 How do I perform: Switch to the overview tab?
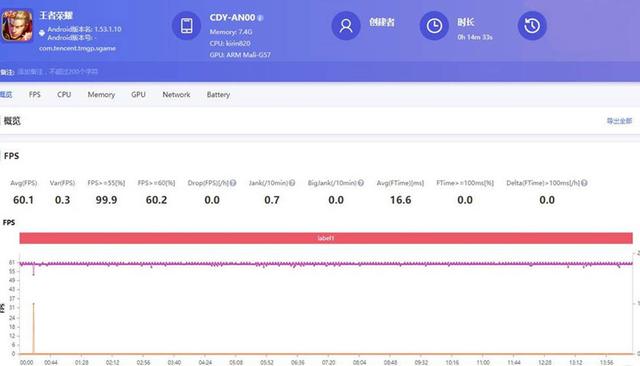(x=6, y=95)
